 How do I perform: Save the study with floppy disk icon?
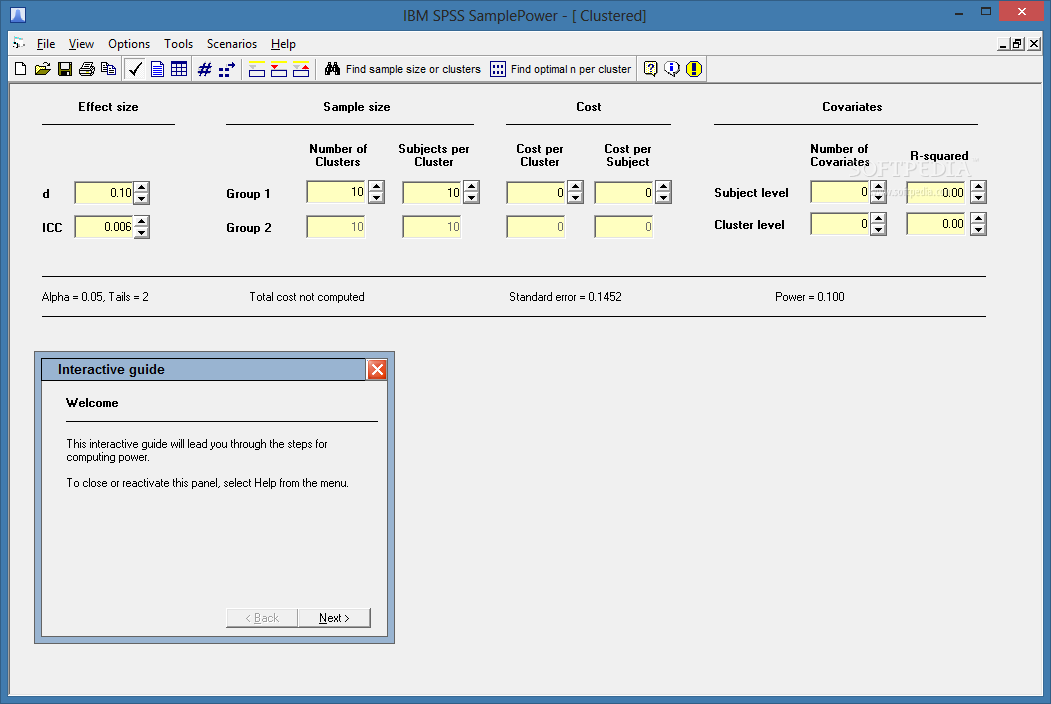[65, 69]
